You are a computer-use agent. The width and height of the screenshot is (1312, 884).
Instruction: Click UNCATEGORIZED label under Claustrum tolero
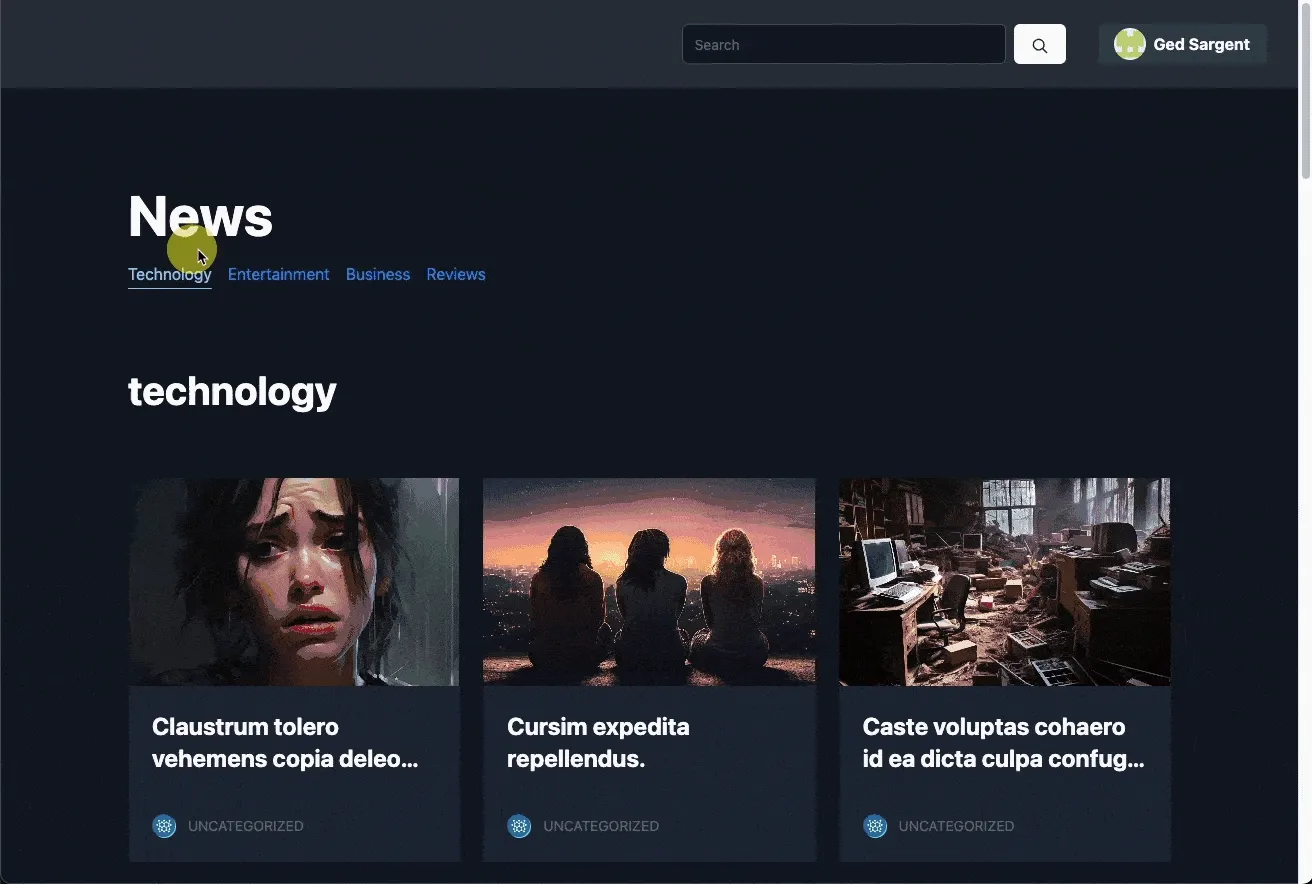(x=246, y=826)
